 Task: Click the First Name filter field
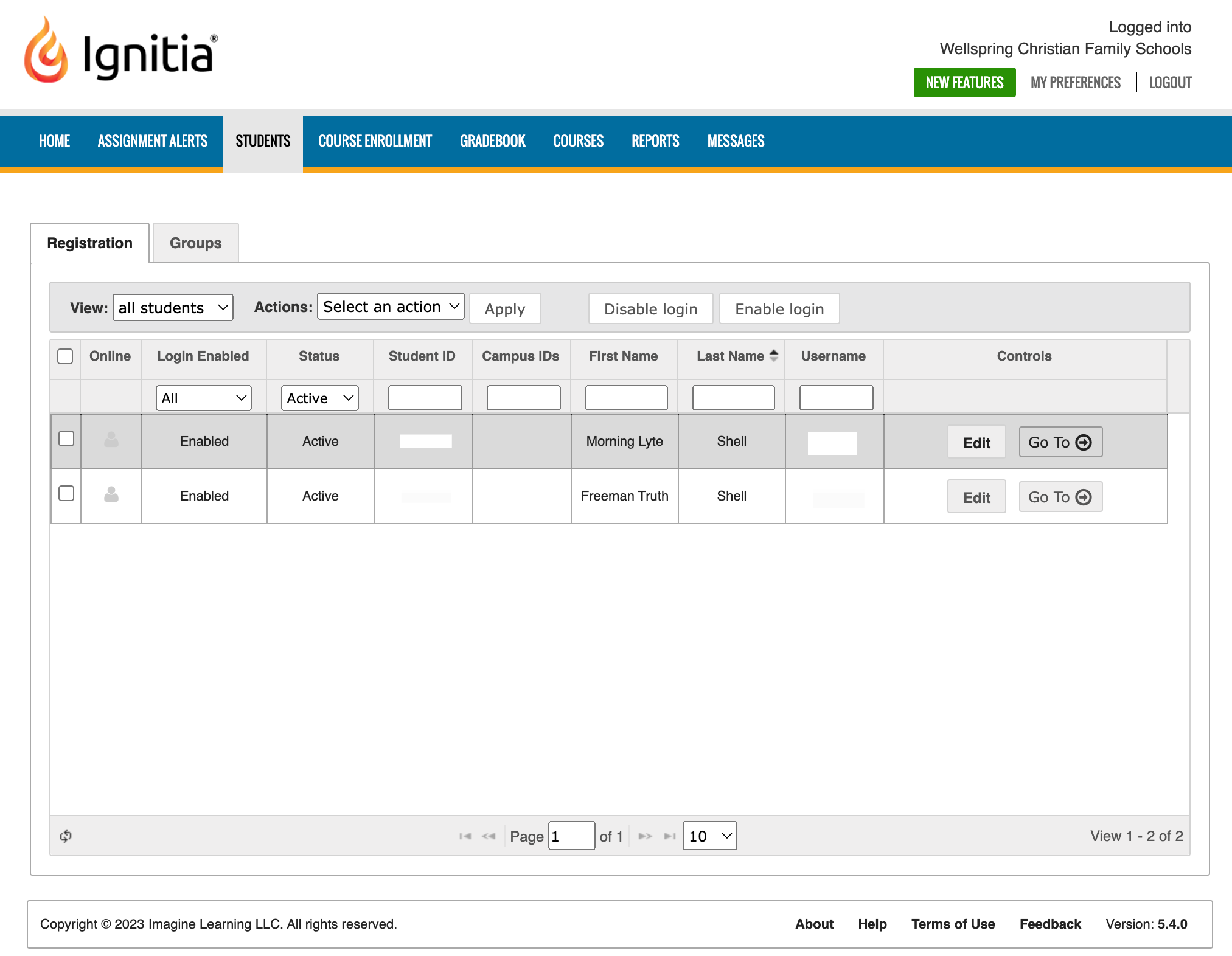click(x=627, y=398)
